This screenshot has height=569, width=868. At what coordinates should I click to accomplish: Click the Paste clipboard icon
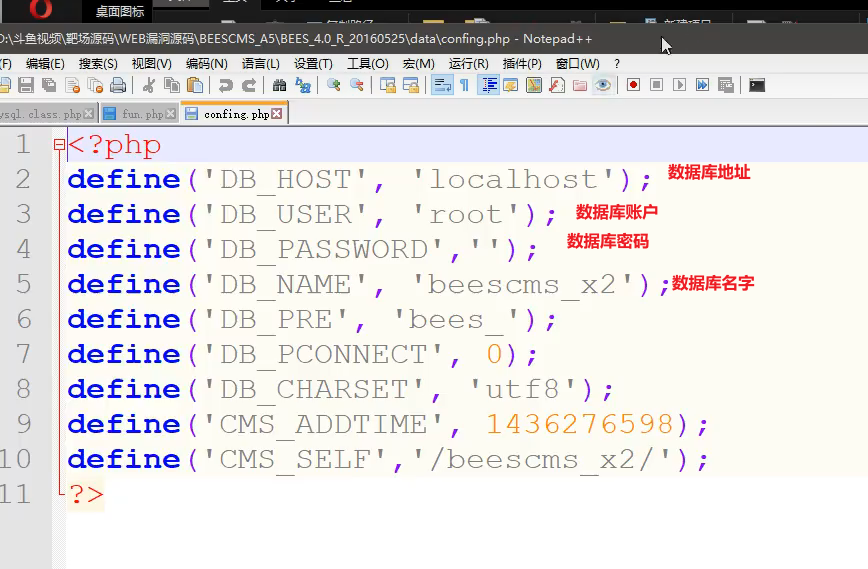point(195,86)
